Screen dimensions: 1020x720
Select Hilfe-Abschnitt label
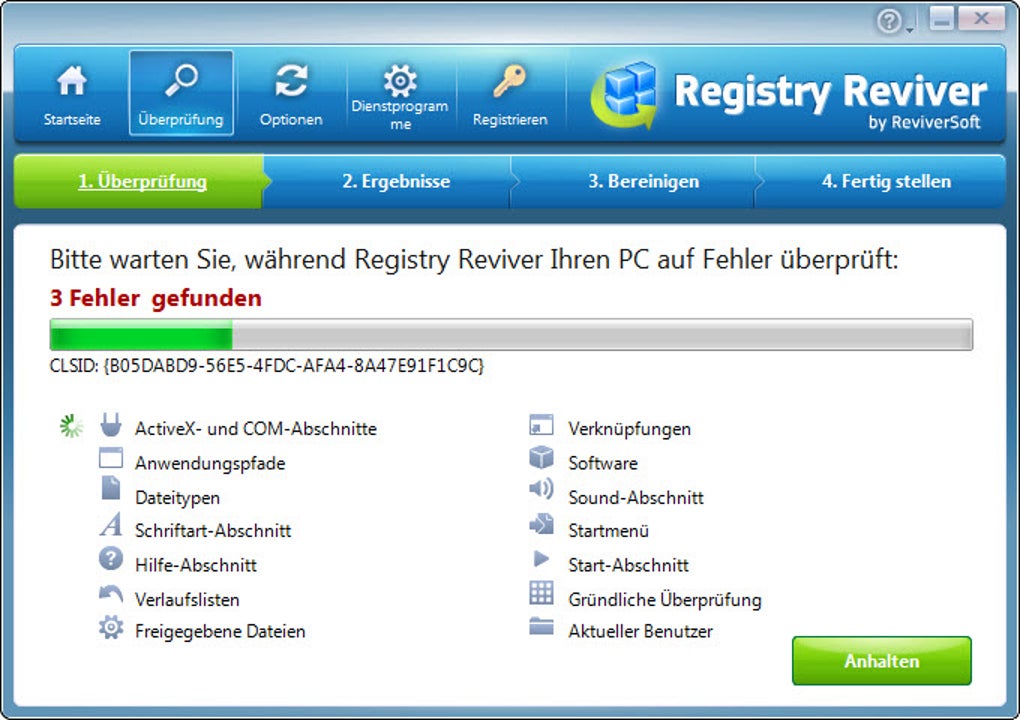point(196,565)
